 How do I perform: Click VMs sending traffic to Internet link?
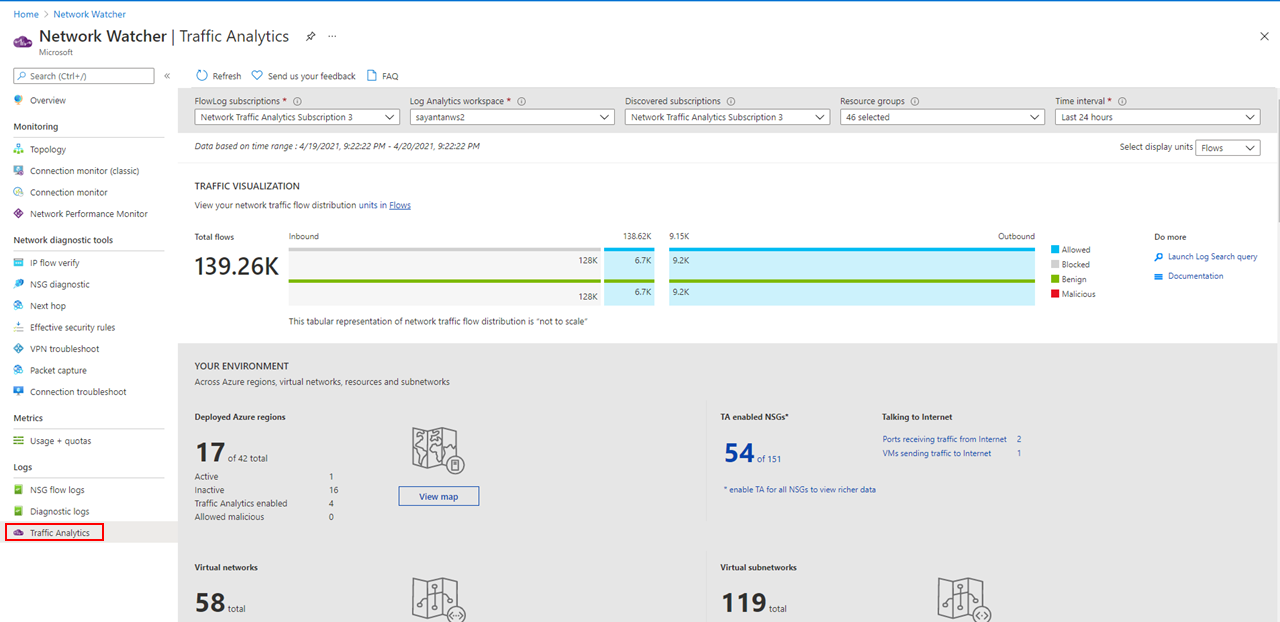(x=936, y=453)
